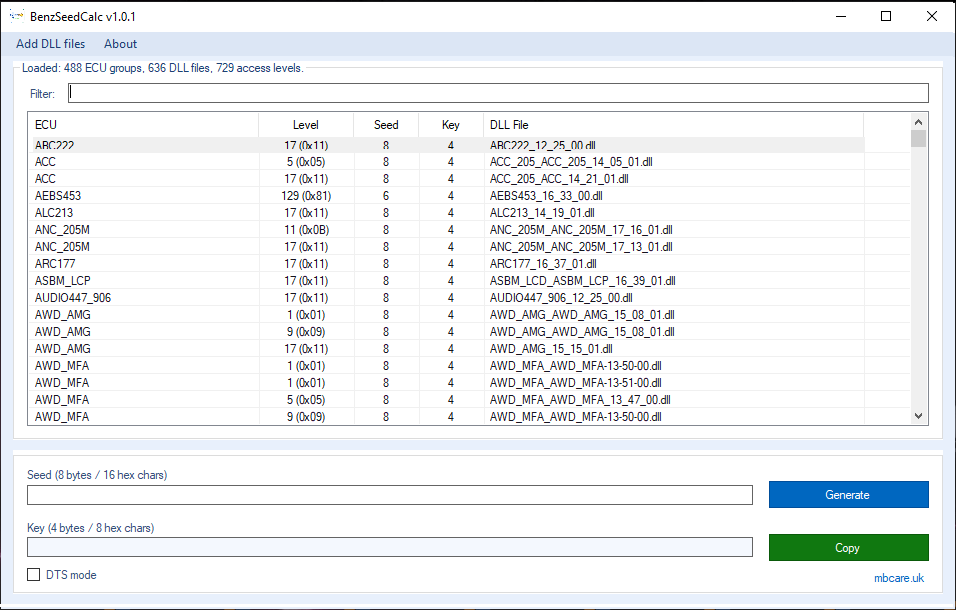Select AWD_AMG_15_15_01.dll file entry
Screen dimensions: 956x610
point(551,349)
